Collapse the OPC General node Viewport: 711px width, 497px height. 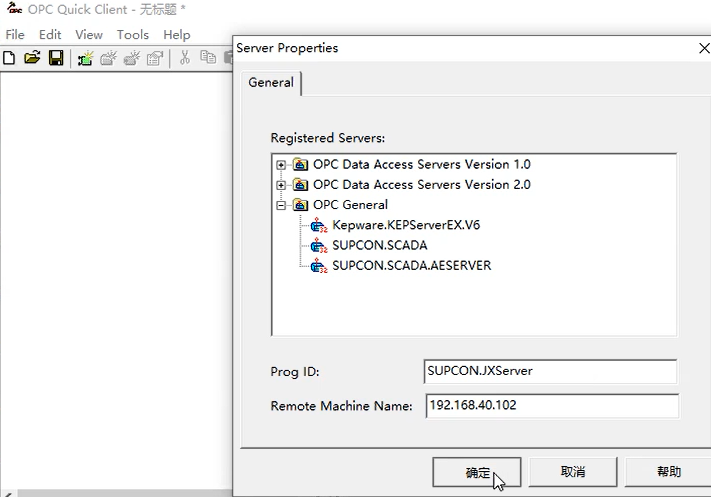pos(281,205)
